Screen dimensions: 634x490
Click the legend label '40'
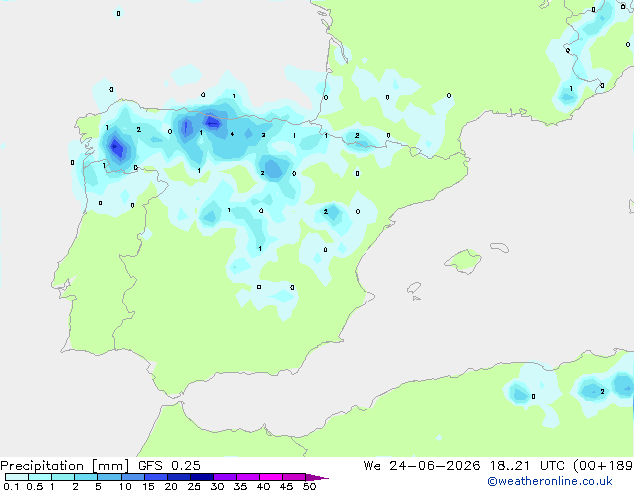(x=263, y=486)
